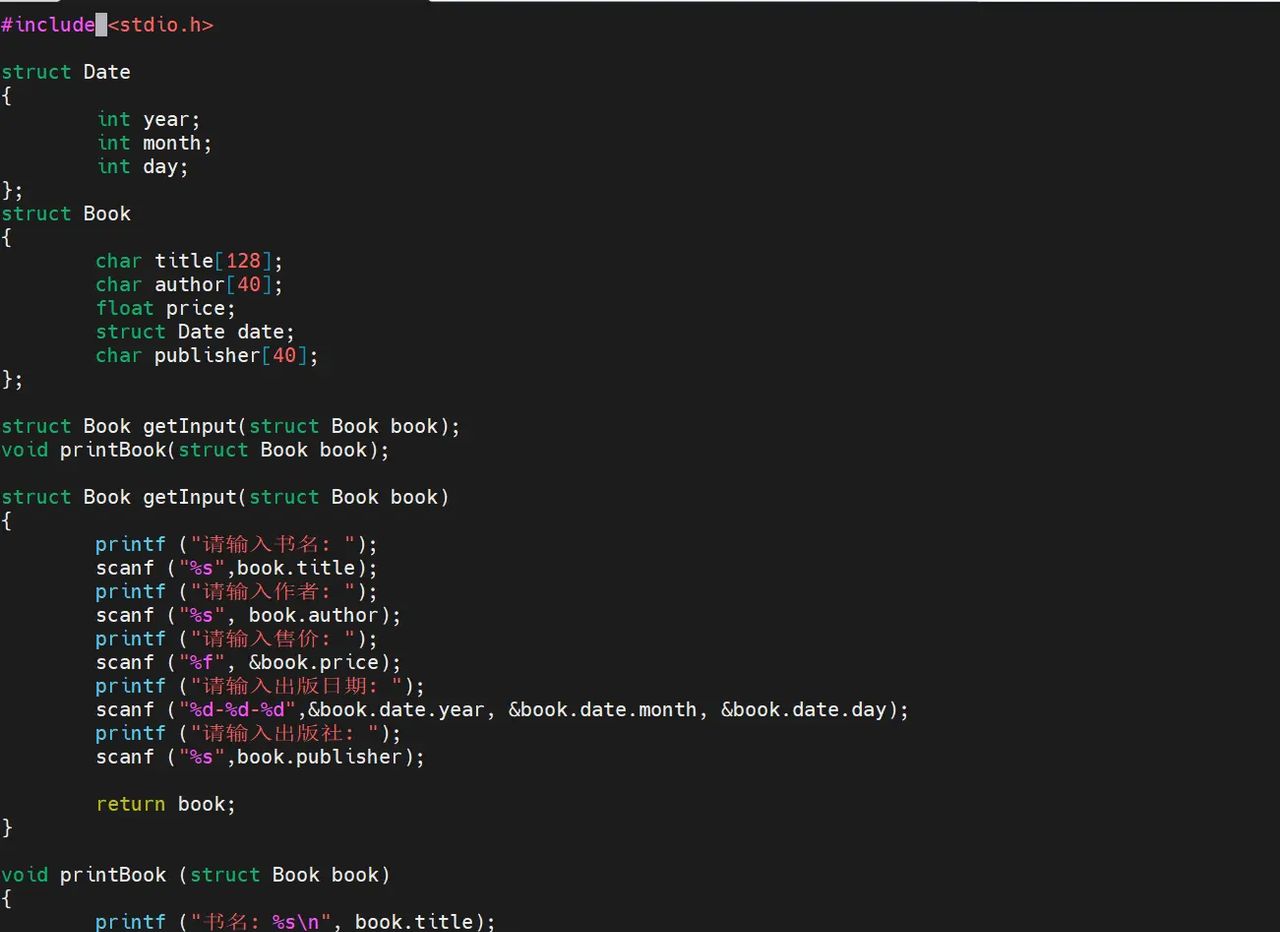Click the "char publisher[40];" line
Viewport: 1280px width, 932px height.
[x=208, y=356]
